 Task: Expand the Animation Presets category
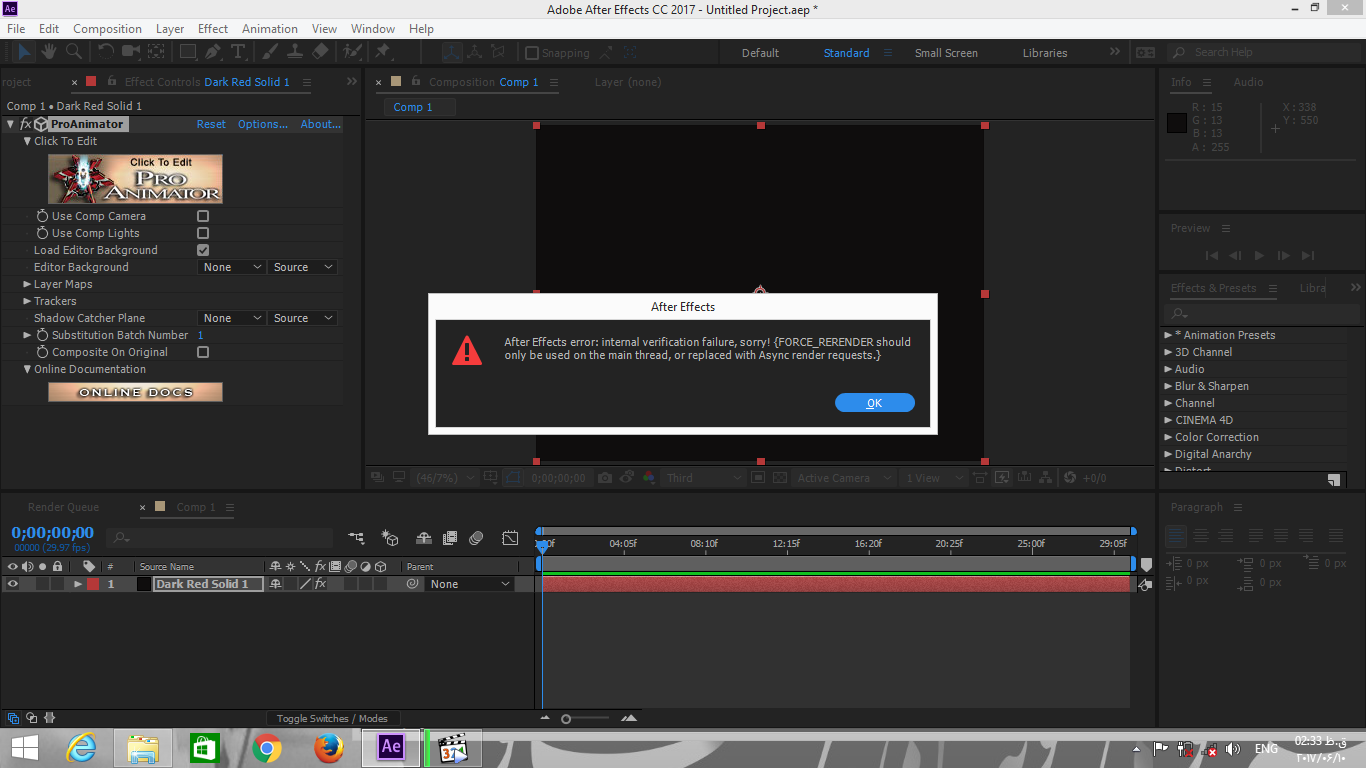click(1168, 335)
